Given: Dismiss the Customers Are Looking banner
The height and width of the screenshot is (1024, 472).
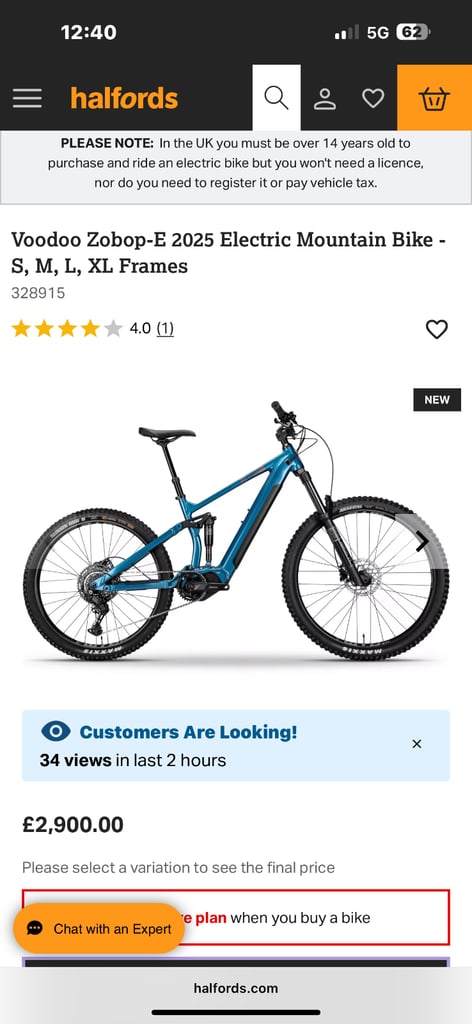Looking at the screenshot, I should (x=417, y=744).
